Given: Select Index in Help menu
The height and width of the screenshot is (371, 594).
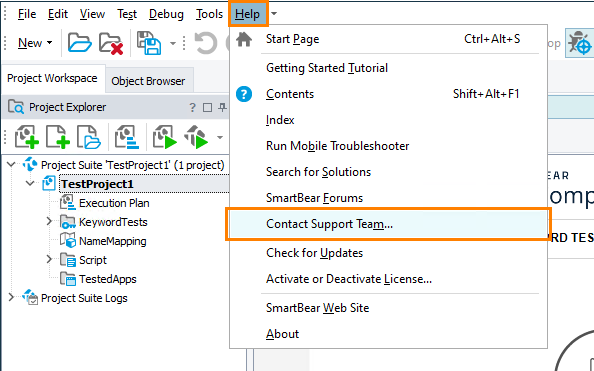Looking at the screenshot, I should pyautogui.click(x=388, y=120).
